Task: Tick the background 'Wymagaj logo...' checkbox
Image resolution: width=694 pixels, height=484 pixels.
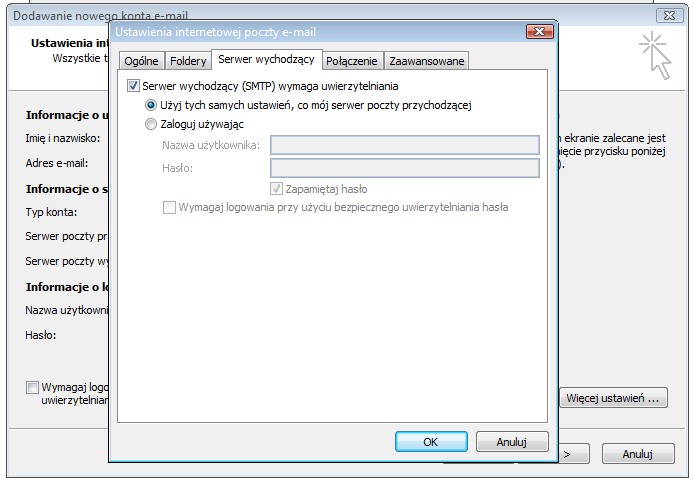Action: [33, 387]
